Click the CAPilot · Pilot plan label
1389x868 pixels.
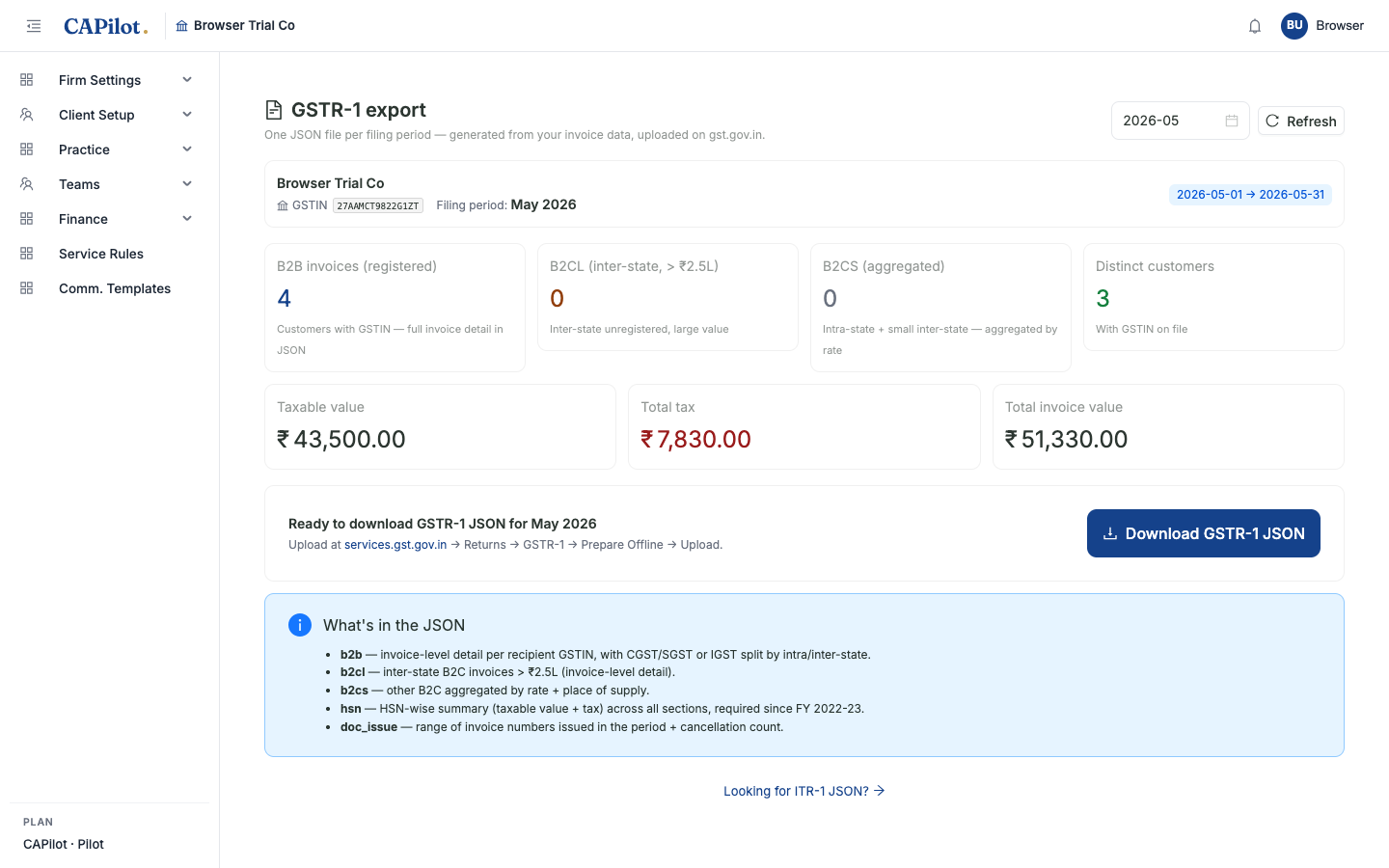point(64,844)
